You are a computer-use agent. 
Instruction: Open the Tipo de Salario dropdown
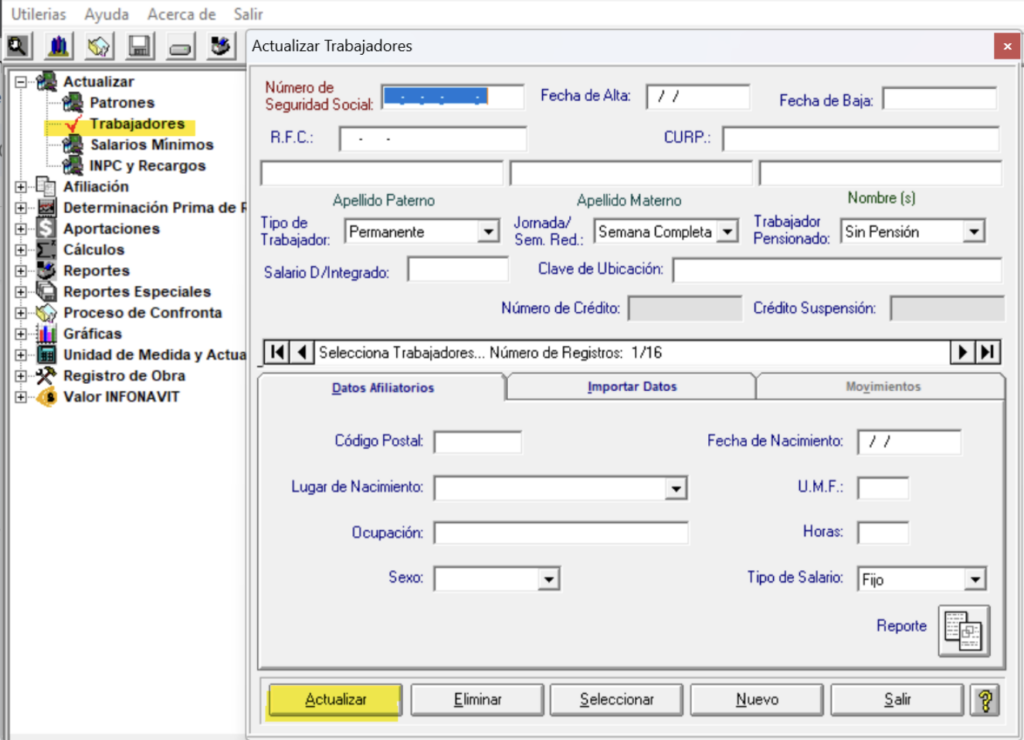pyautogui.click(x=975, y=579)
